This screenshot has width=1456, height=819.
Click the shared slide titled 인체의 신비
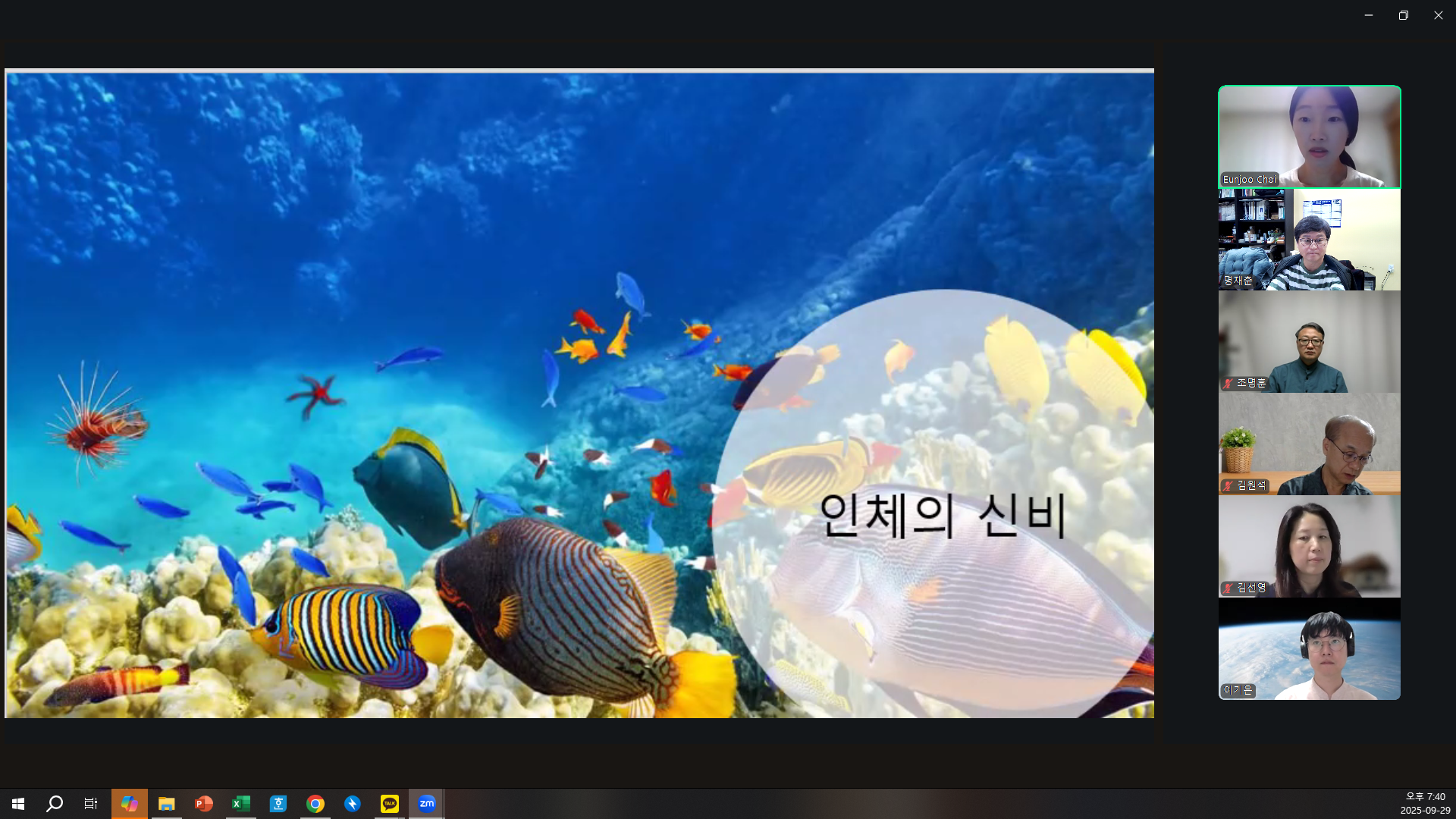579,394
